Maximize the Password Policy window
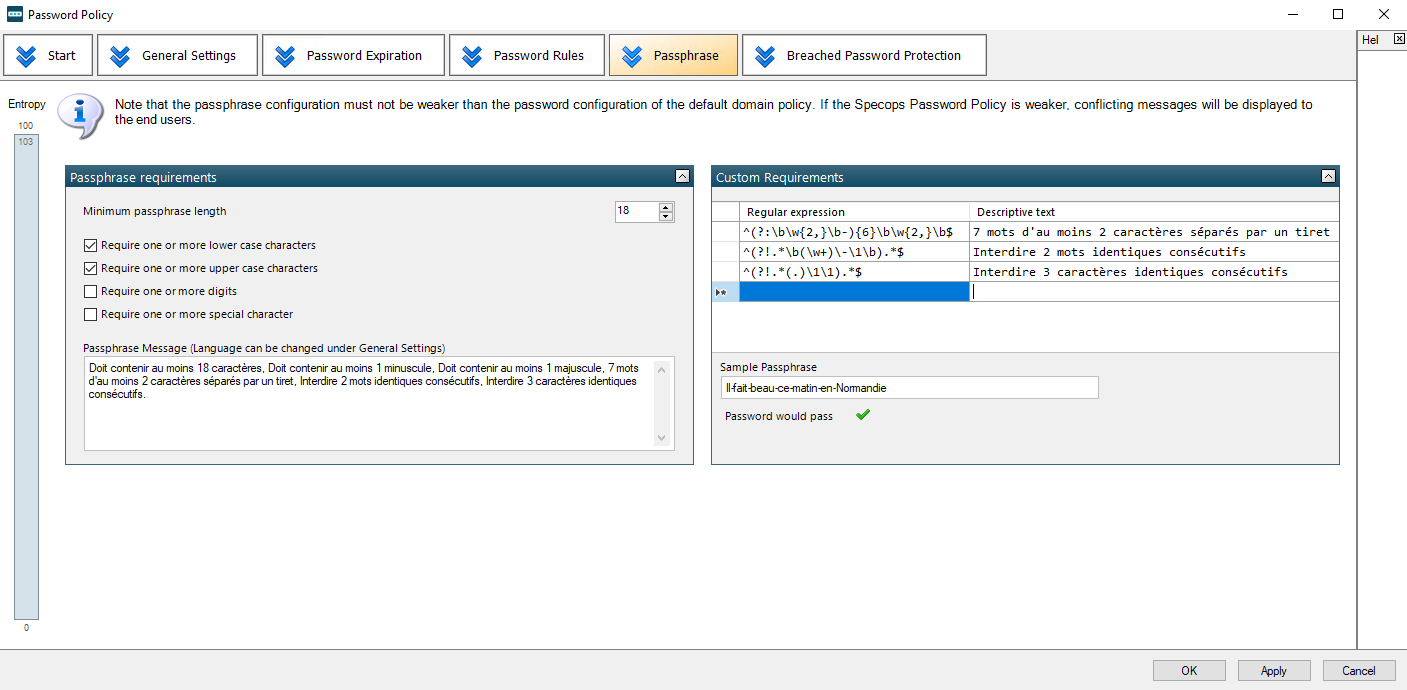 click(x=1338, y=14)
